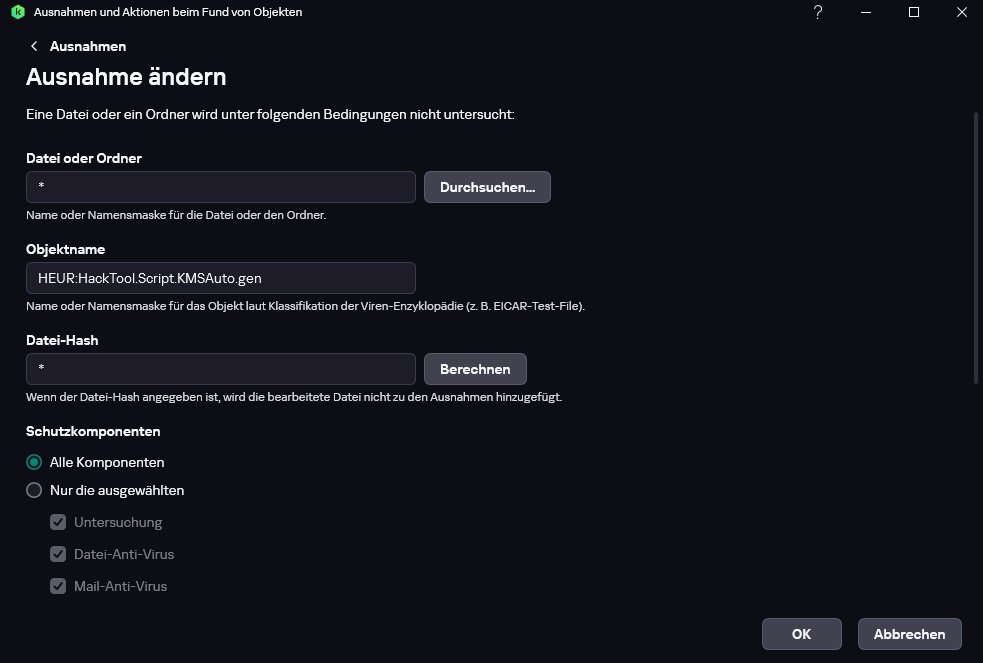The height and width of the screenshot is (663, 983).
Task: Click the Durchsuchen button
Action: (x=487, y=187)
